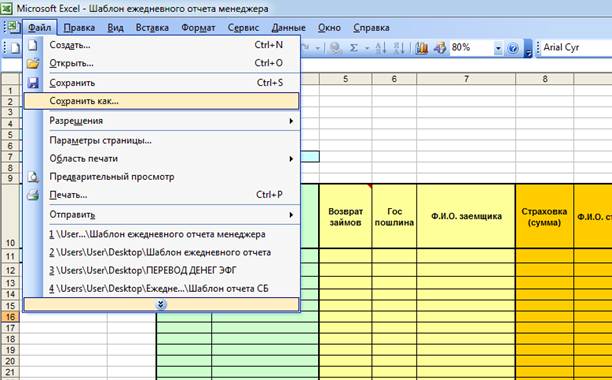Select row header 1
The image size is (612, 380).
pos(11,91)
